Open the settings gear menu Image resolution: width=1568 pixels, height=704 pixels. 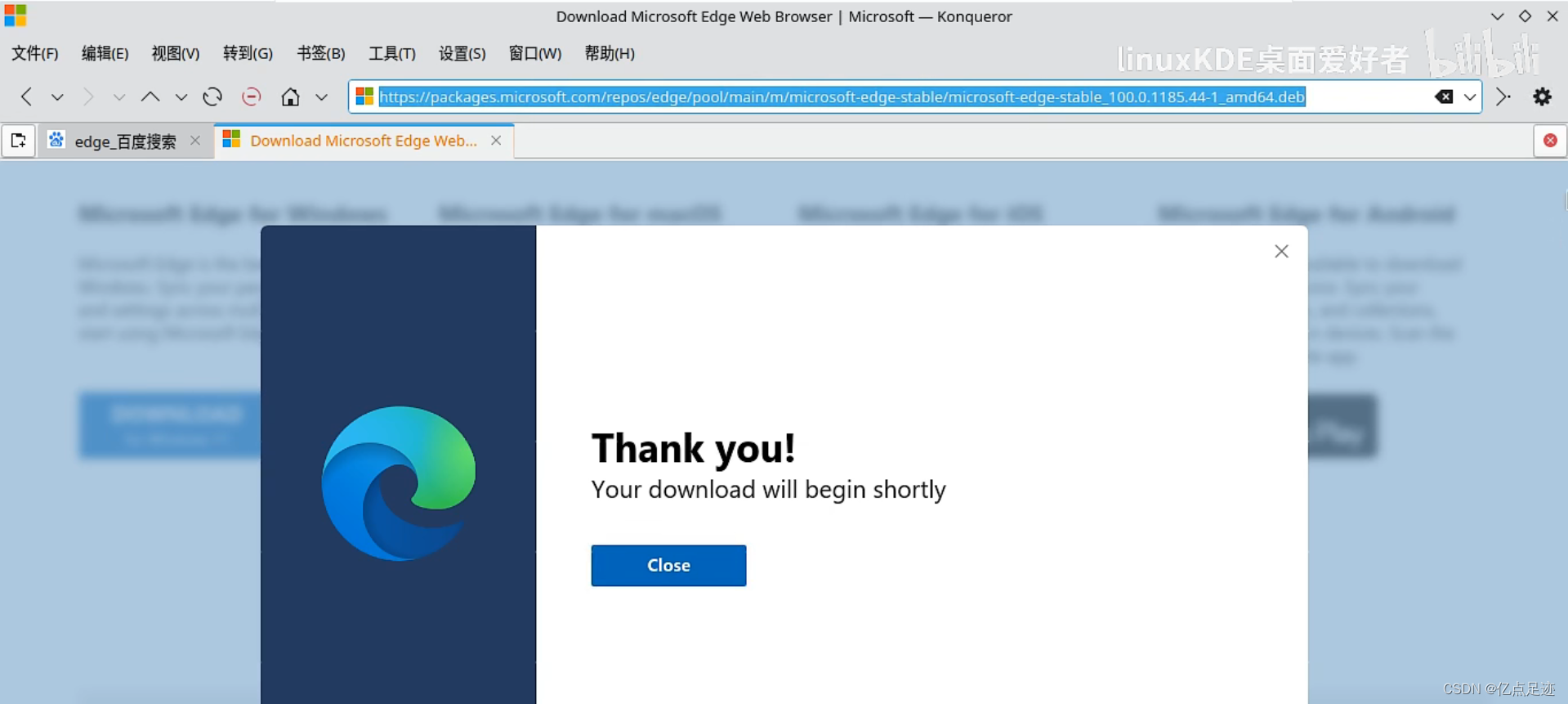[1542, 96]
